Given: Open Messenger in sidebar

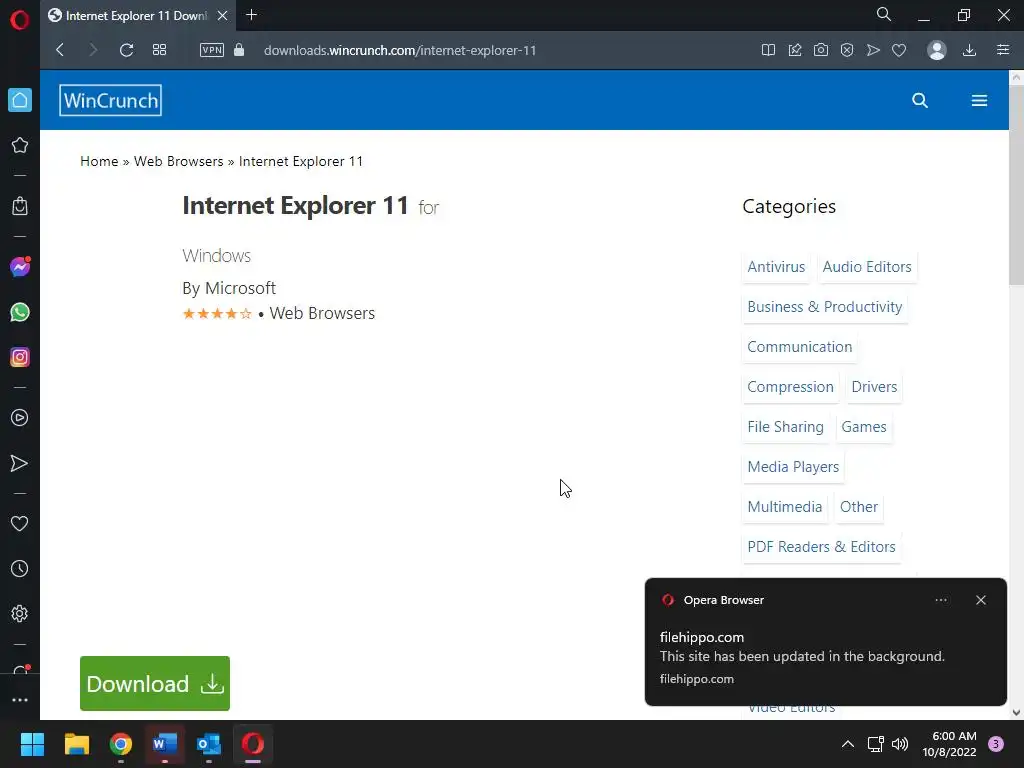Looking at the screenshot, I should tap(20, 266).
